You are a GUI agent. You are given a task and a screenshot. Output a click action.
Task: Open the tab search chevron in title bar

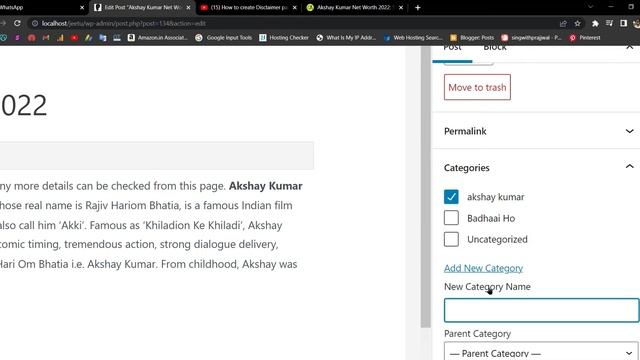click(590, 7)
